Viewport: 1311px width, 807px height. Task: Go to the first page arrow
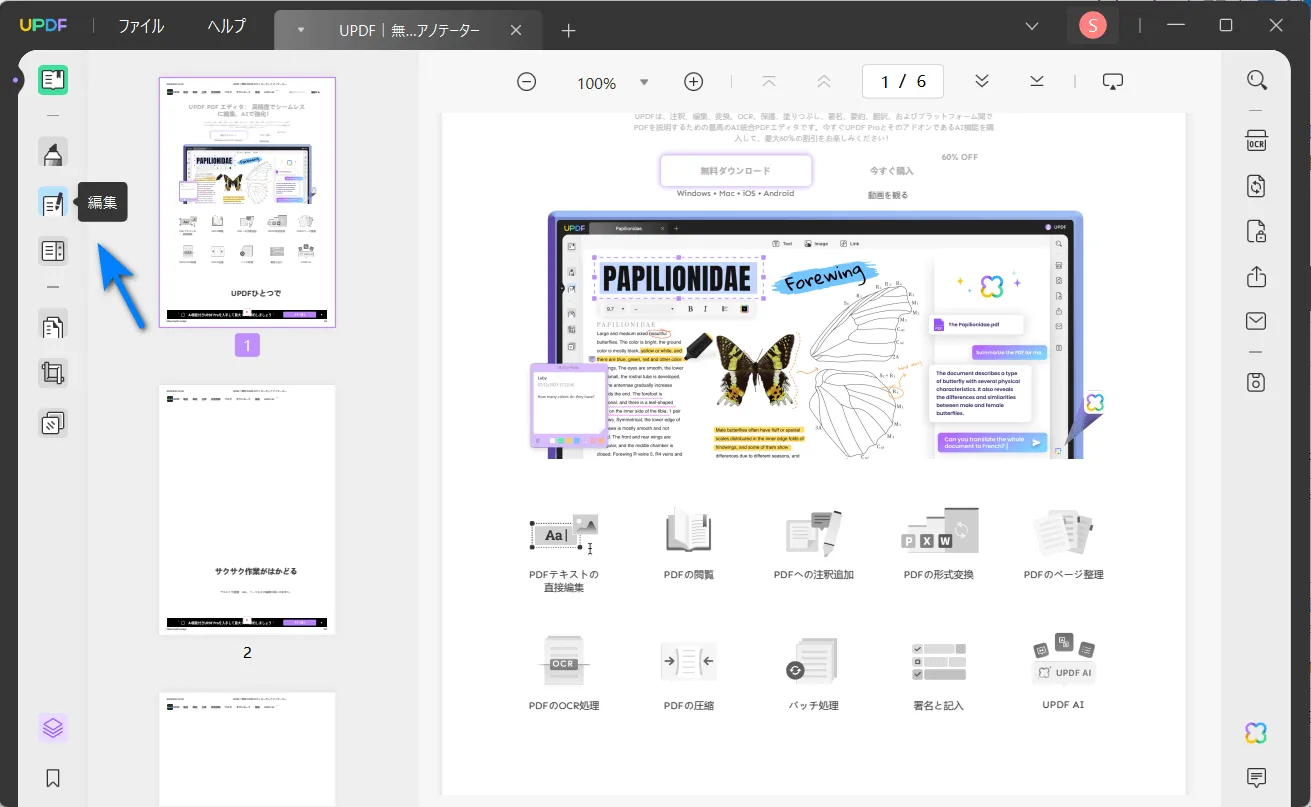coord(769,82)
